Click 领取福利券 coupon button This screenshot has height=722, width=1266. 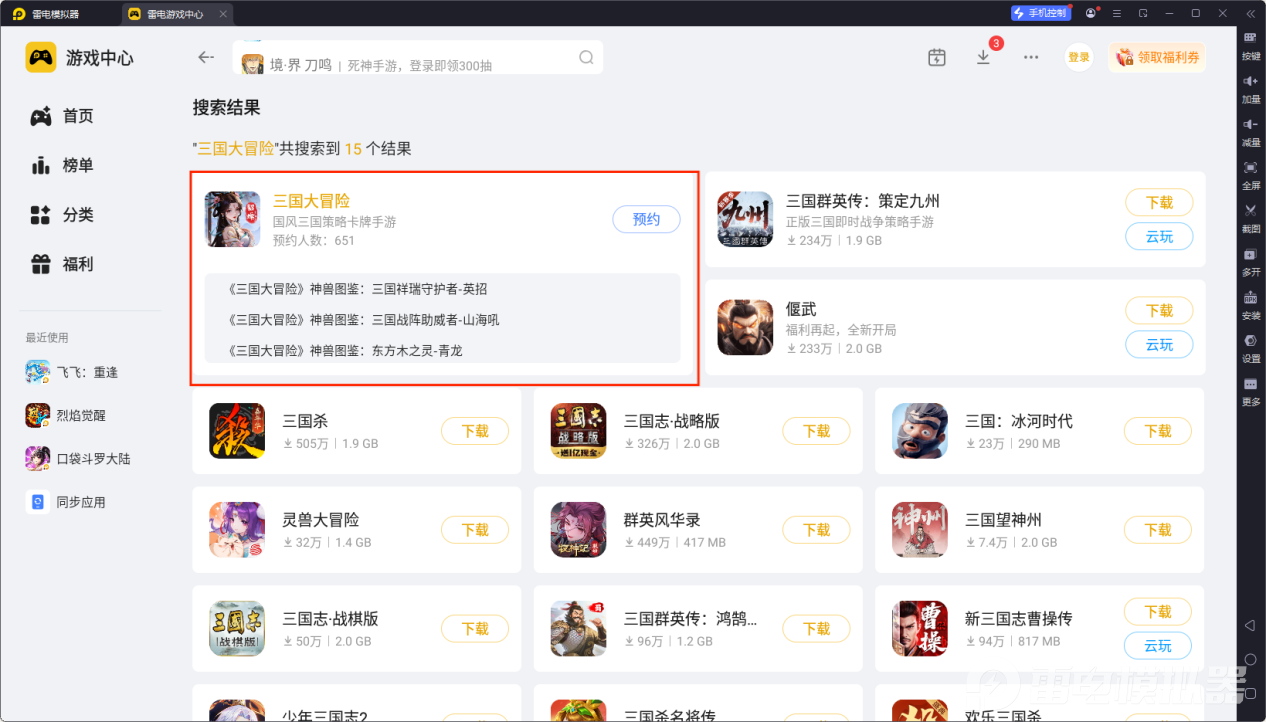(1156, 57)
